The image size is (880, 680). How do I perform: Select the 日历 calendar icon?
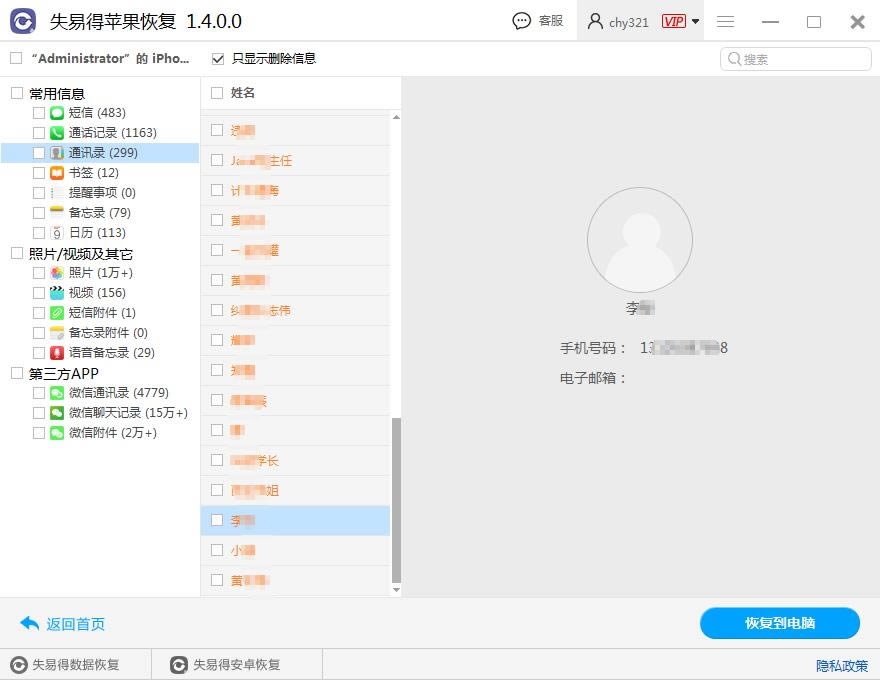click(57, 233)
